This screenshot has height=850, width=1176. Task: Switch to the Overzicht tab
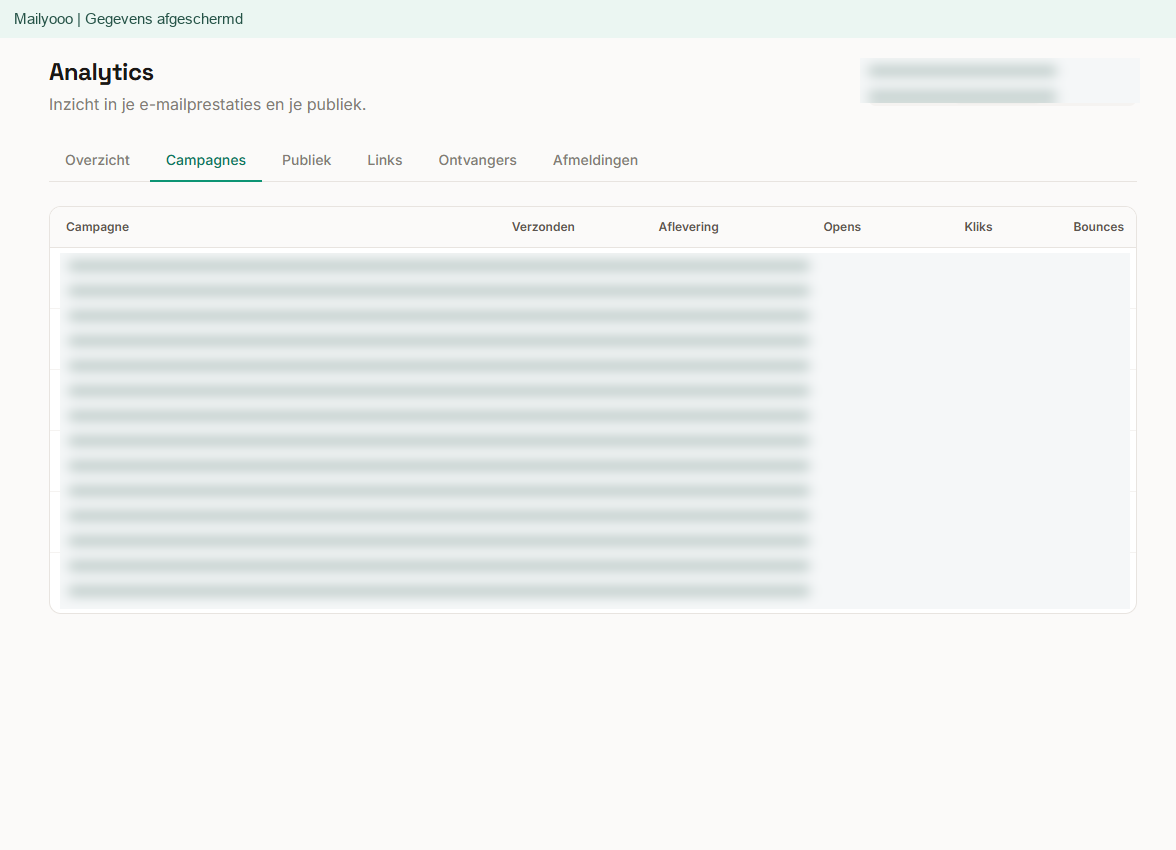click(x=98, y=160)
